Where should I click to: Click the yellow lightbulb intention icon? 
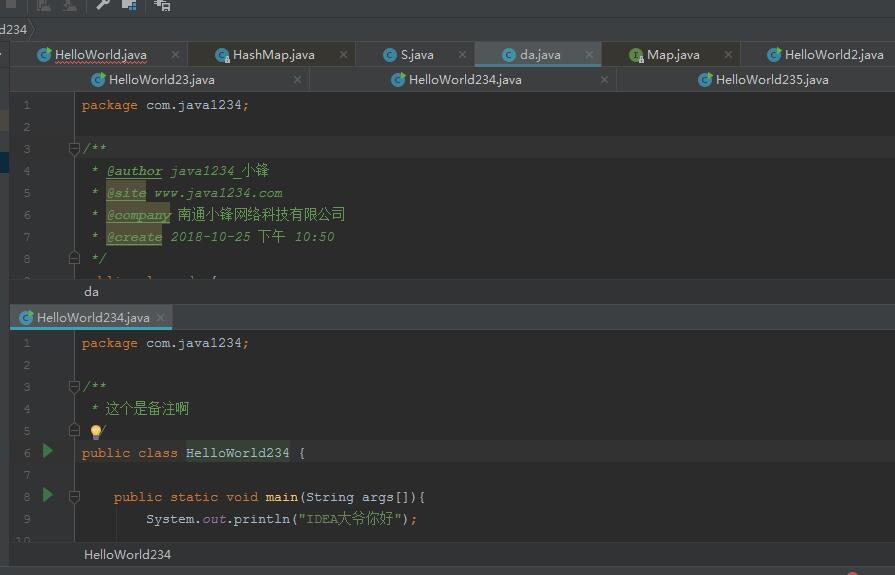pyautogui.click(x=96, y=432)
